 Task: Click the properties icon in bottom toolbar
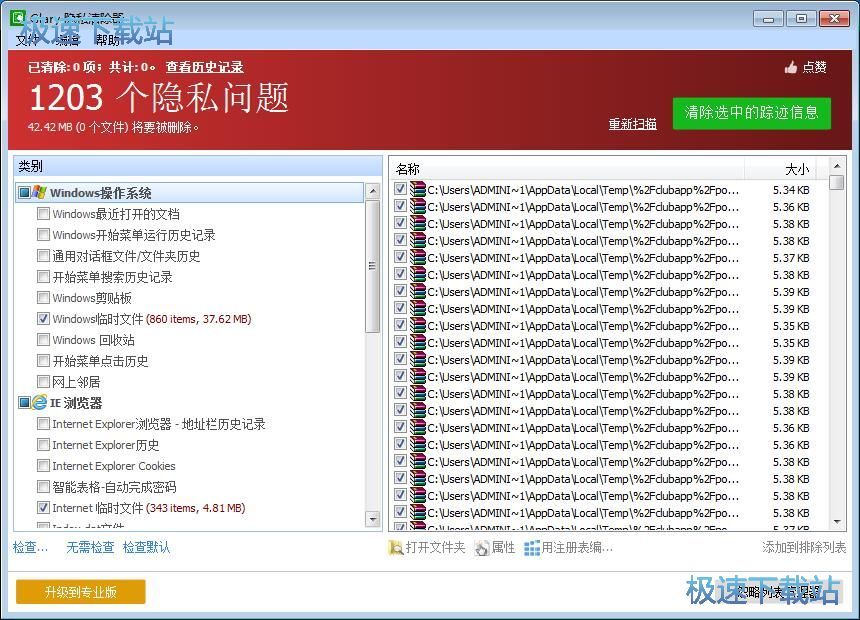tap(482, 548)
